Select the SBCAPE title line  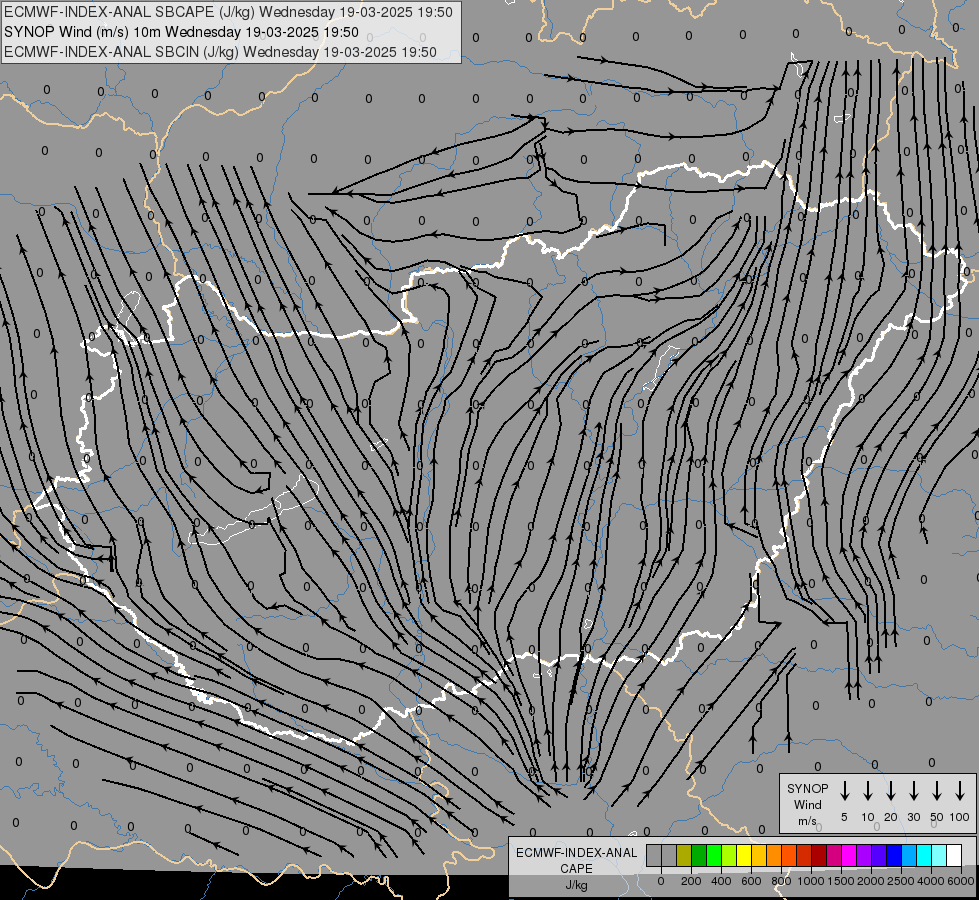(x=228, y=12)
